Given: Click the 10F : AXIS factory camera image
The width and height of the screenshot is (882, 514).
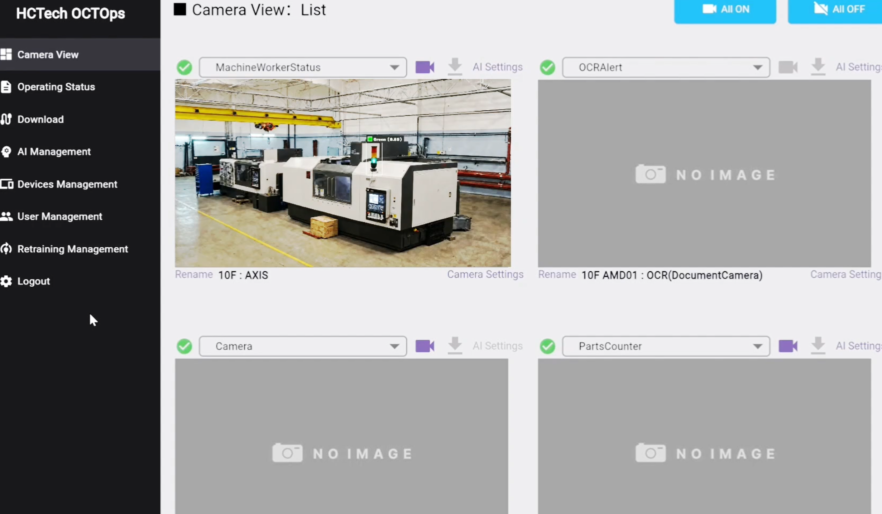Looking at the screenshot, I should pos(343,173).
